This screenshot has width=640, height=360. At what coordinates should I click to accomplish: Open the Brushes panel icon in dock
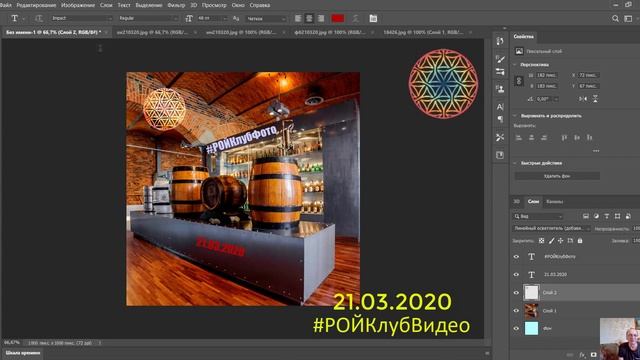click(500, 59)
